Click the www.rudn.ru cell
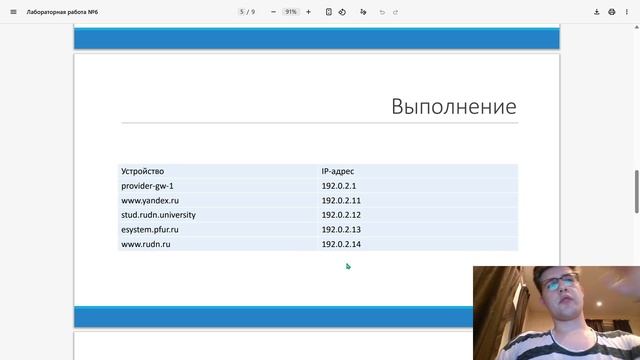 218,244
